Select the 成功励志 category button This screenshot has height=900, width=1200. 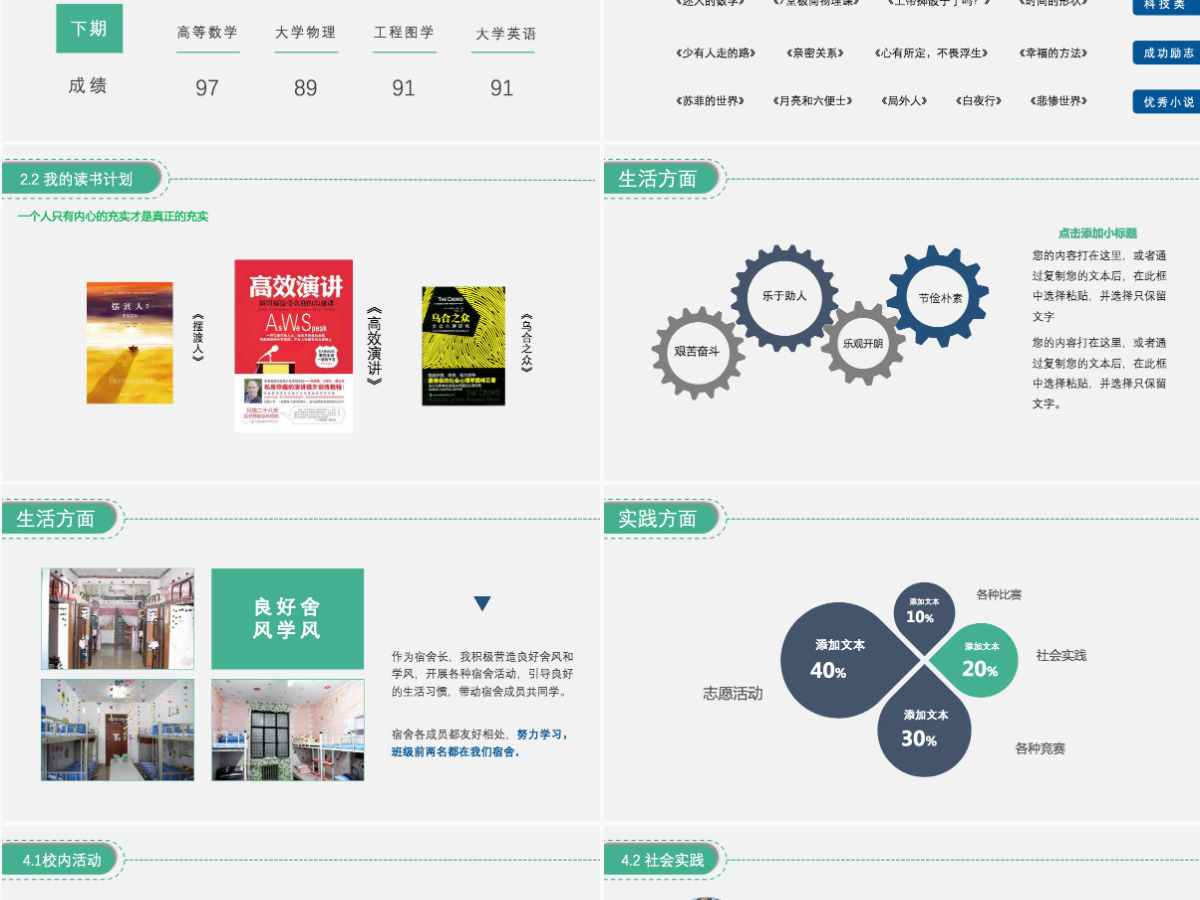point(1166,53)
